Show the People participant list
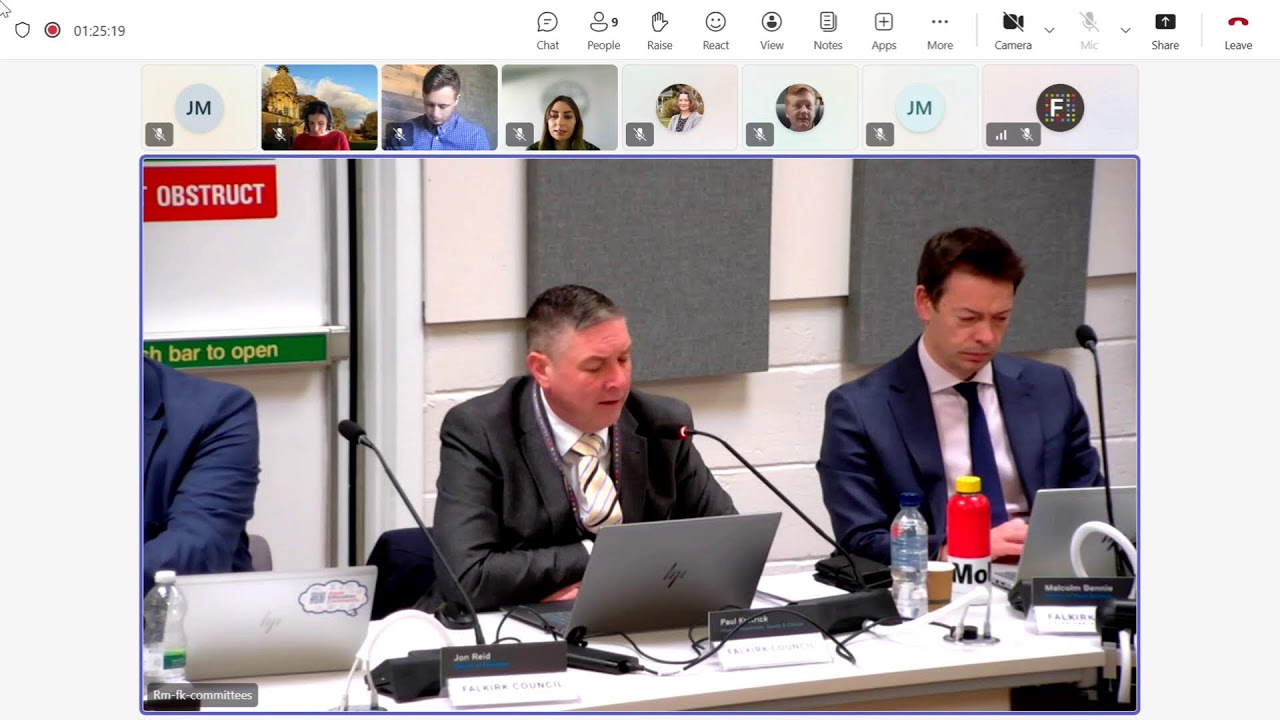This screenshot has width=1280, height=720. pos(603,31)
